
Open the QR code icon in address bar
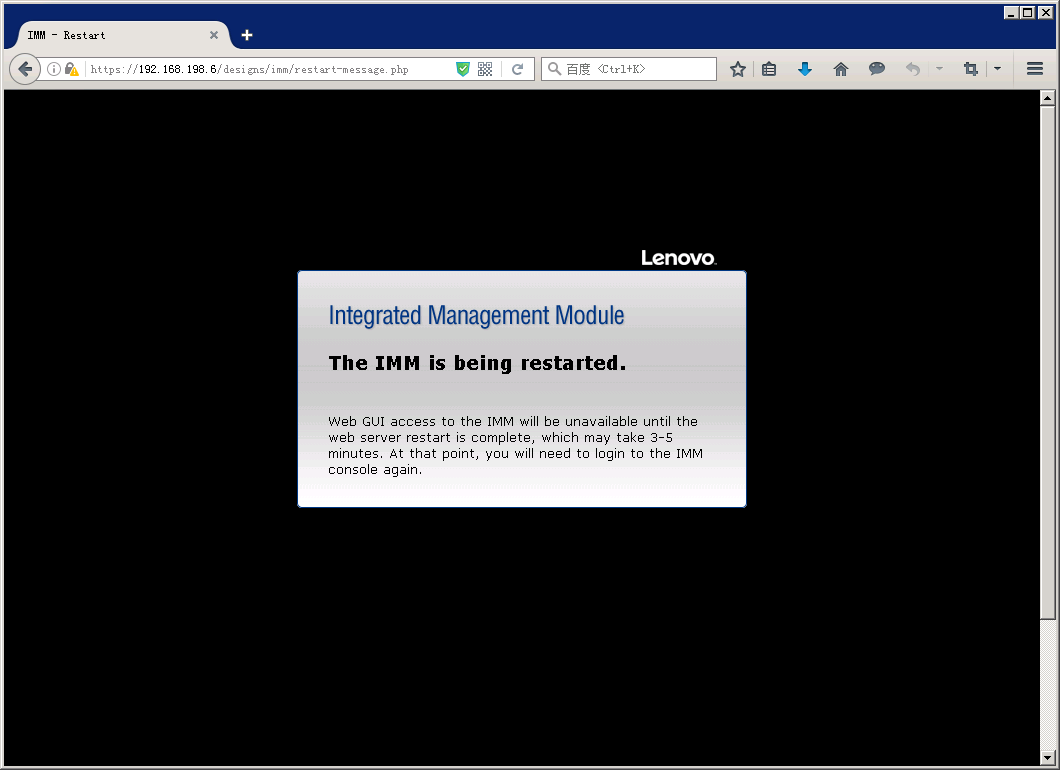[x=485, y=69]
